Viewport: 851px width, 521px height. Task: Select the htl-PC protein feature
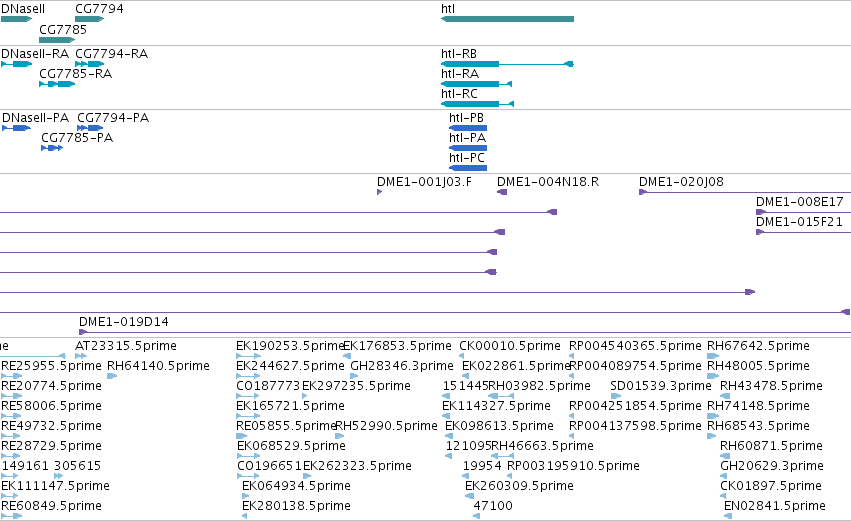[468, 168]
